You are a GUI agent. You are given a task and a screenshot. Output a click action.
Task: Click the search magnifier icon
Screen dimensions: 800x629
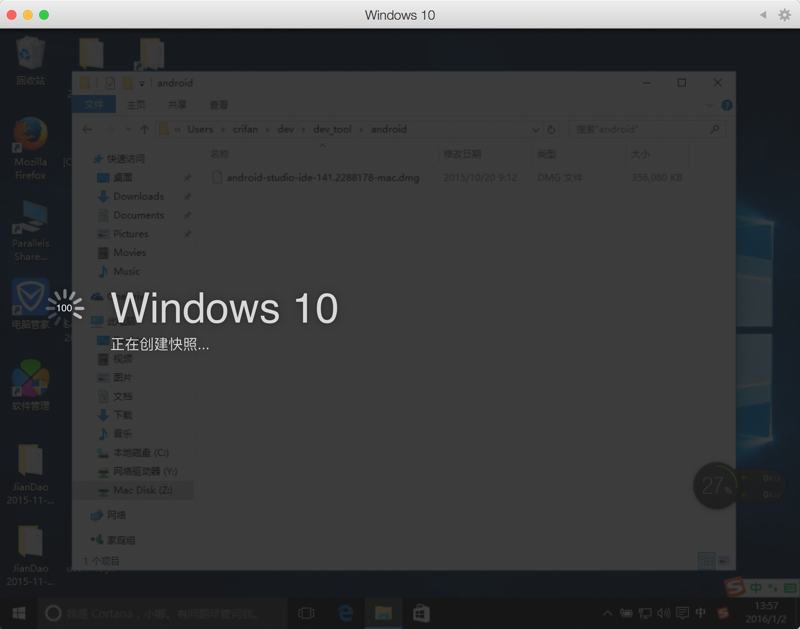(715, 129)
